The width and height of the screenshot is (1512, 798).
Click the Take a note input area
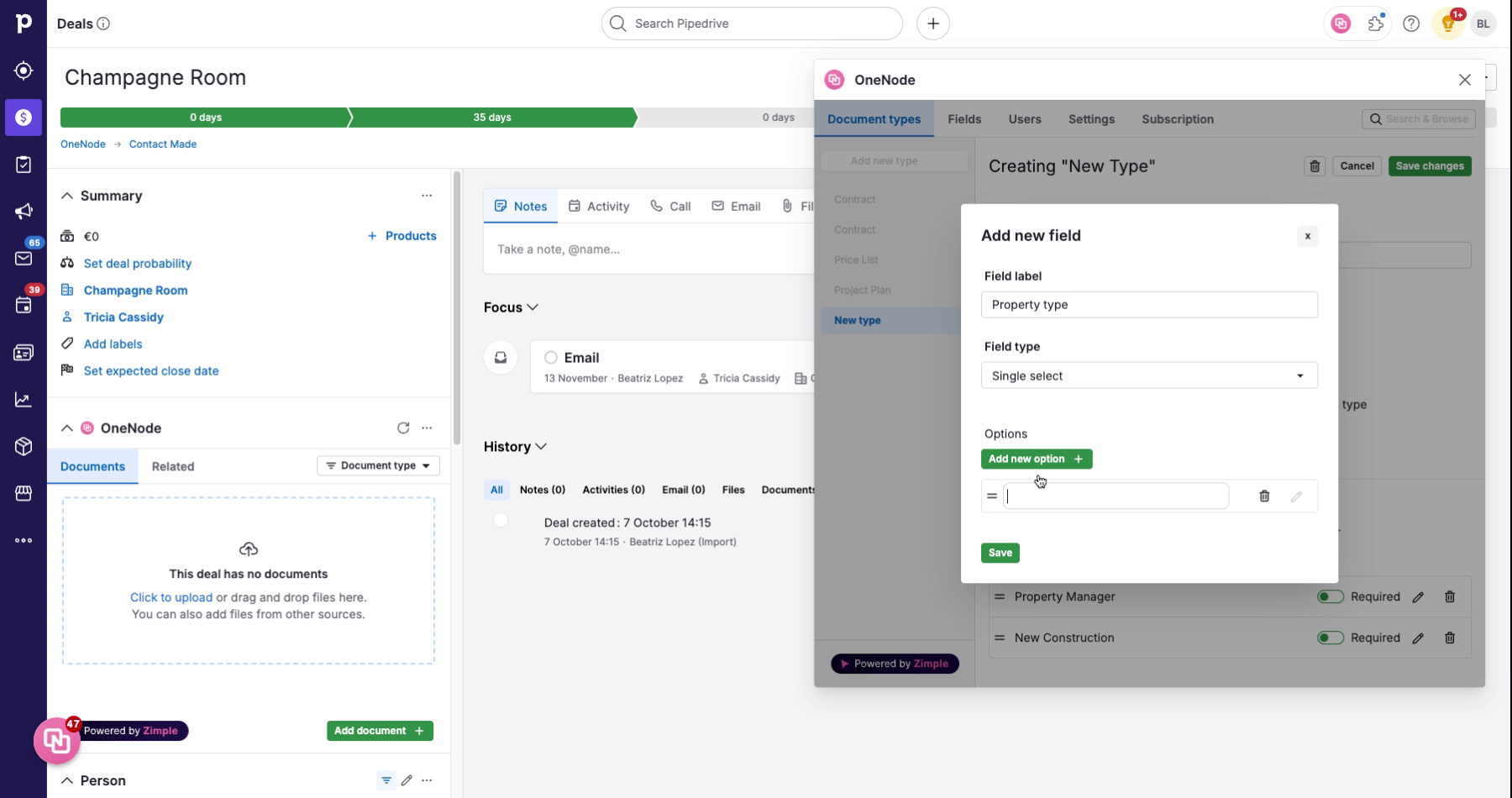click(x=648, y=249)
